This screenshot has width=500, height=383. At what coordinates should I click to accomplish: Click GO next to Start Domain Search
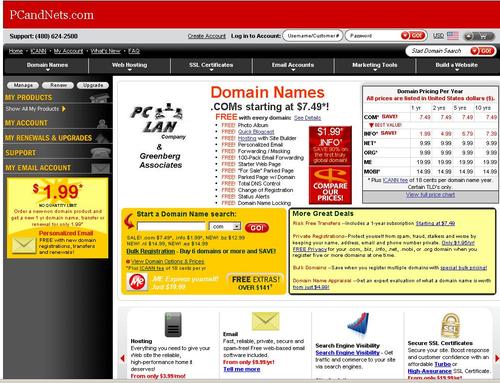coord(482,51)
